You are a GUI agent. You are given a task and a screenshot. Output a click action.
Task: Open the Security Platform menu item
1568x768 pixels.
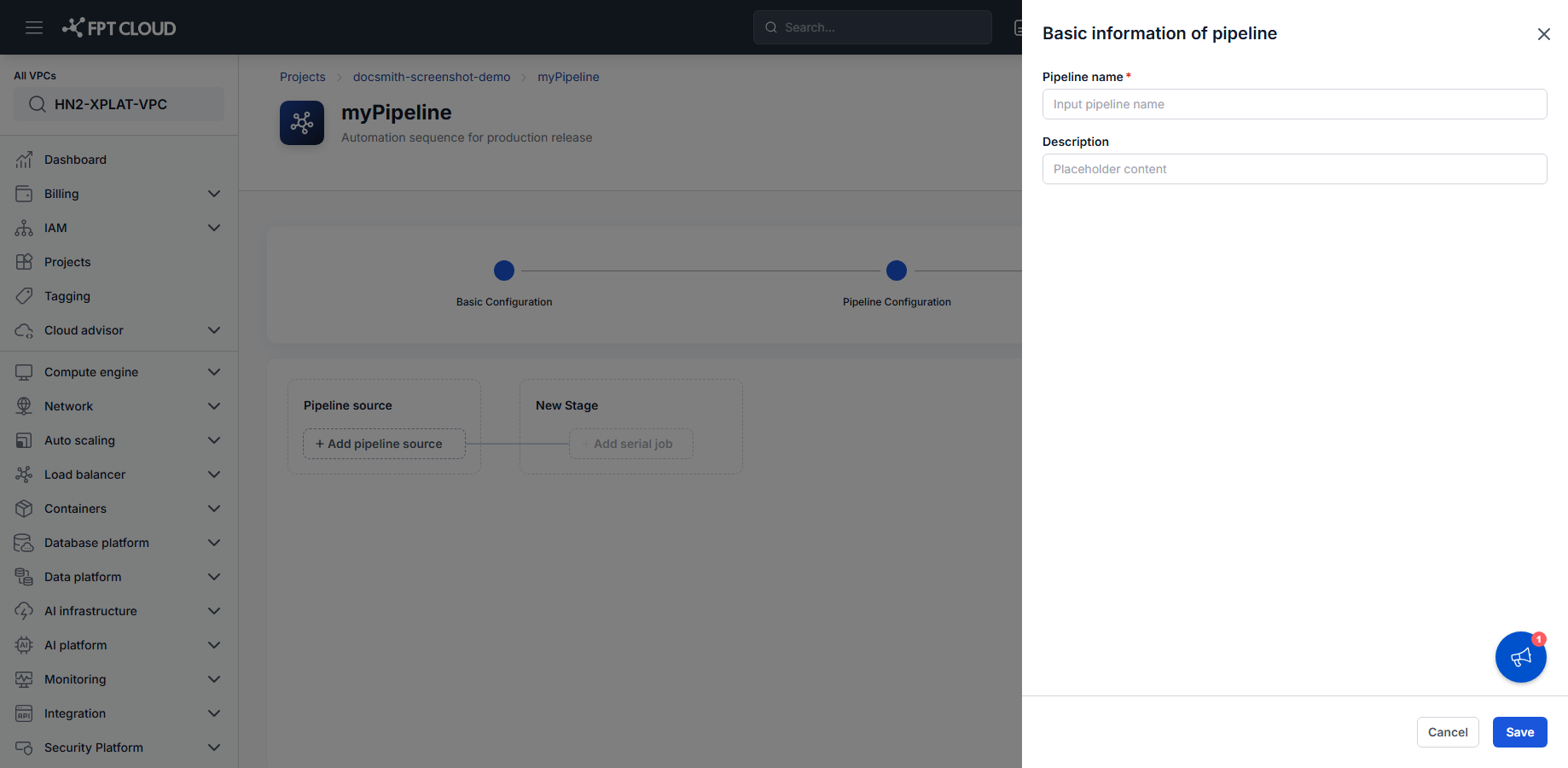click(x=119, y=748)
